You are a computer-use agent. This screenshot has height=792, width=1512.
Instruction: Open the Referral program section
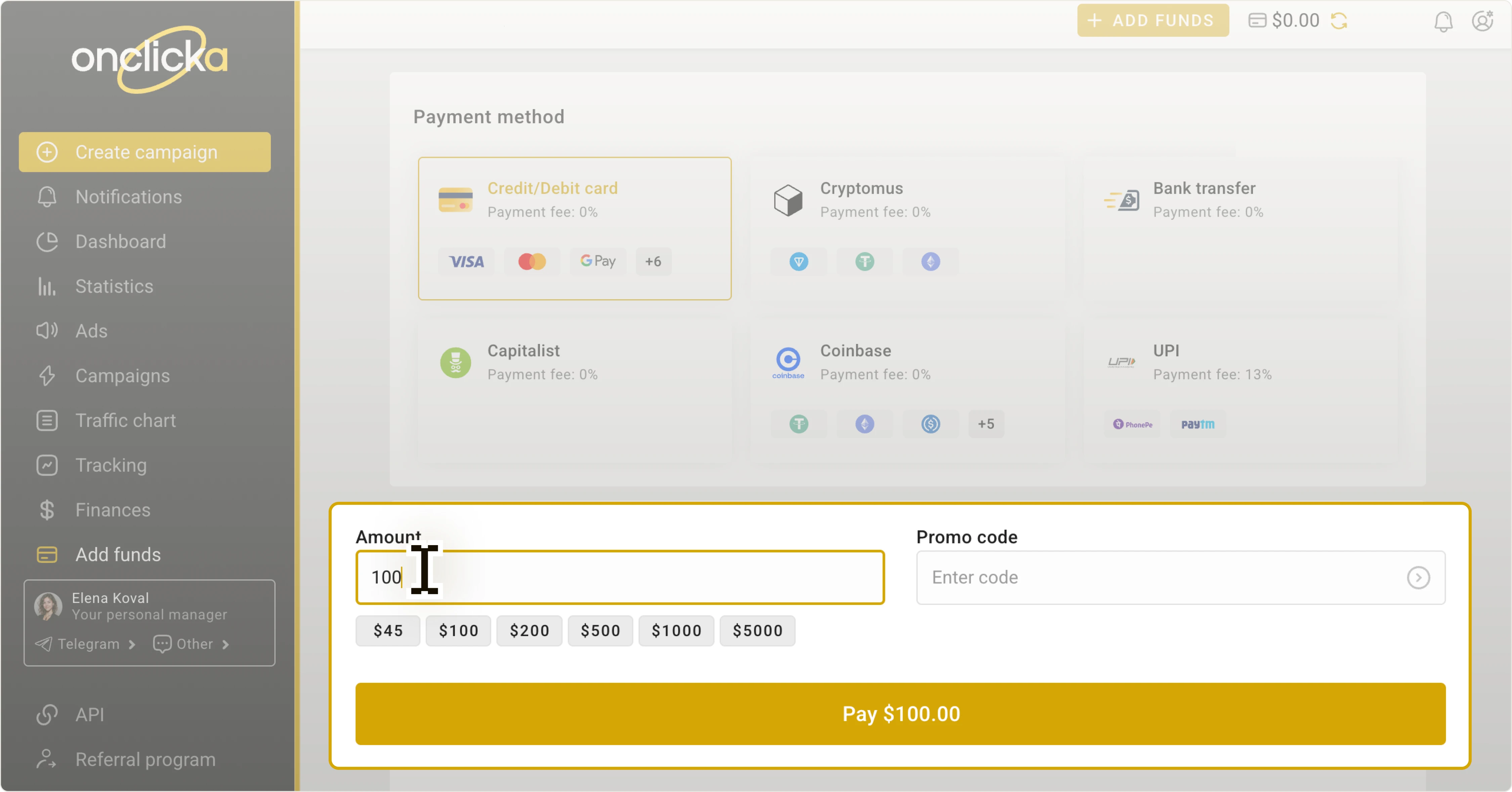click(145, 758)
